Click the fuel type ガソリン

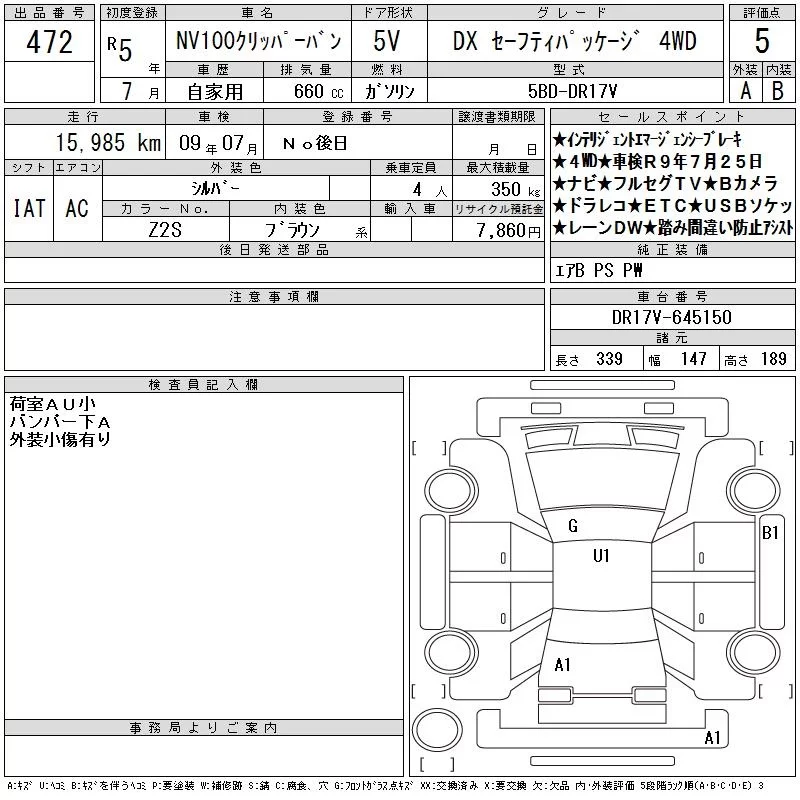[x=389, y=91]
